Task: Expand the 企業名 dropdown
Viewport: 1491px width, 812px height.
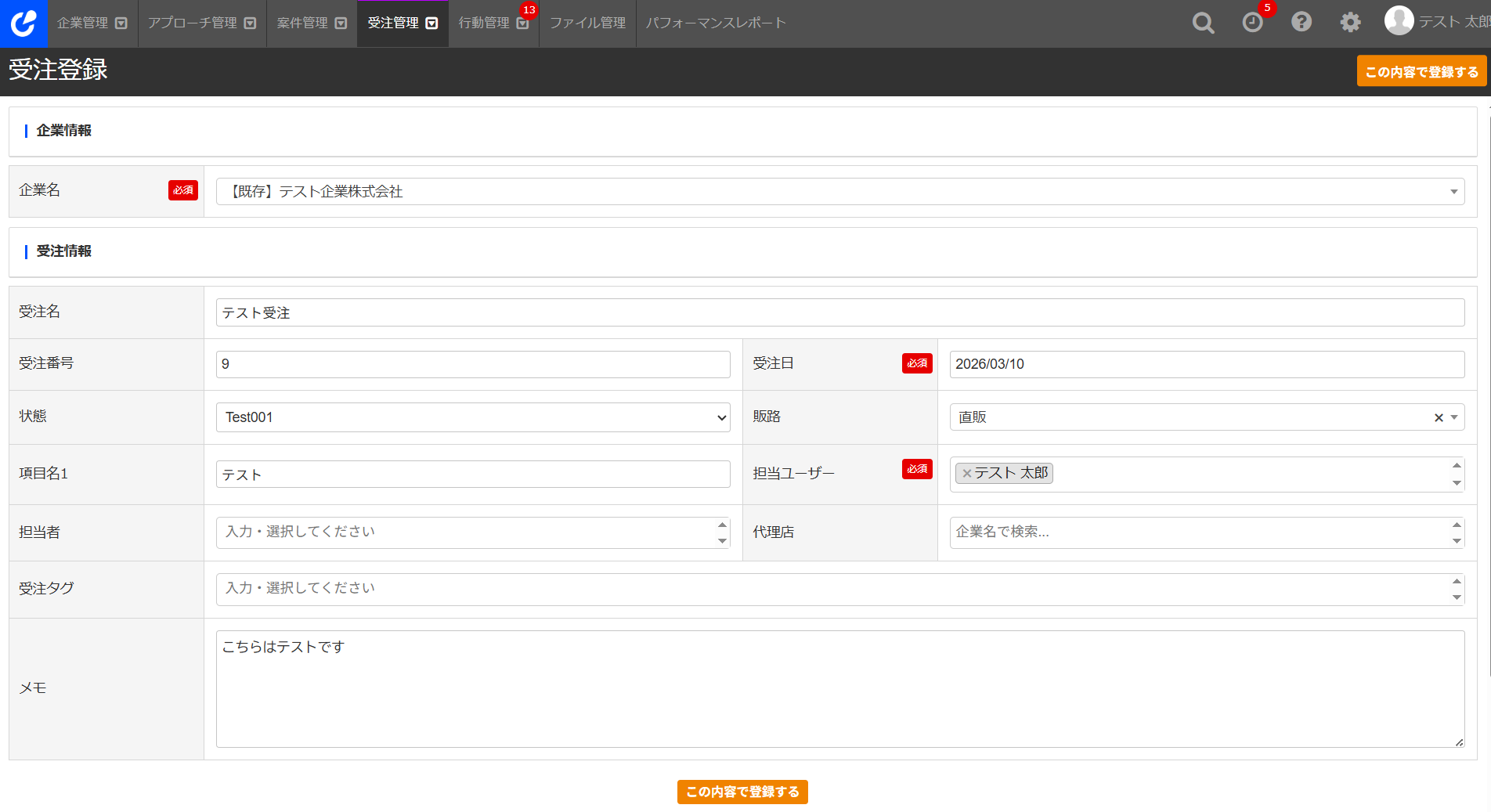Action: click(x=1454, y=192)
